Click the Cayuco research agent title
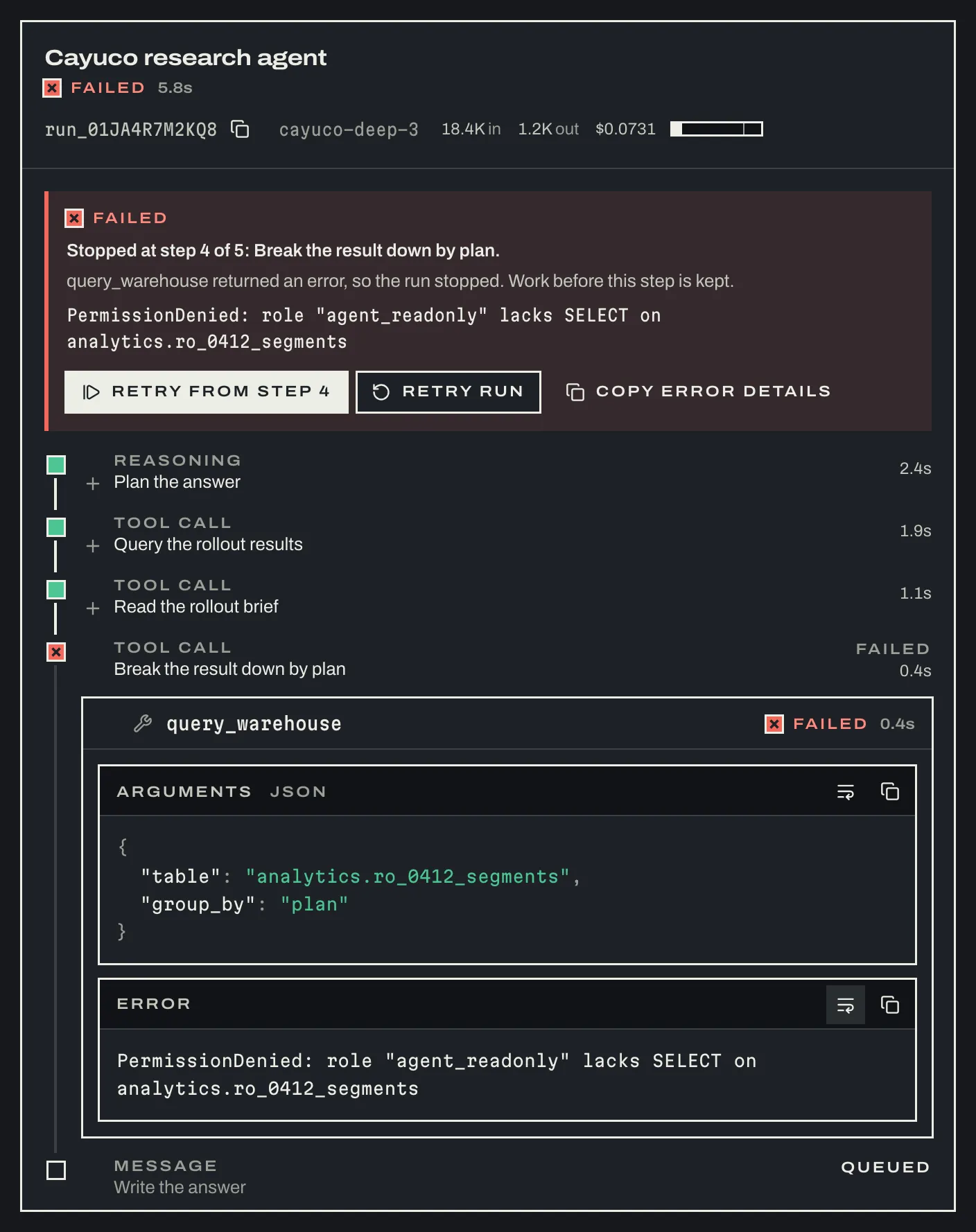Image resolution: width=976 pixels, height=1232 pixels. pos(186,58)
